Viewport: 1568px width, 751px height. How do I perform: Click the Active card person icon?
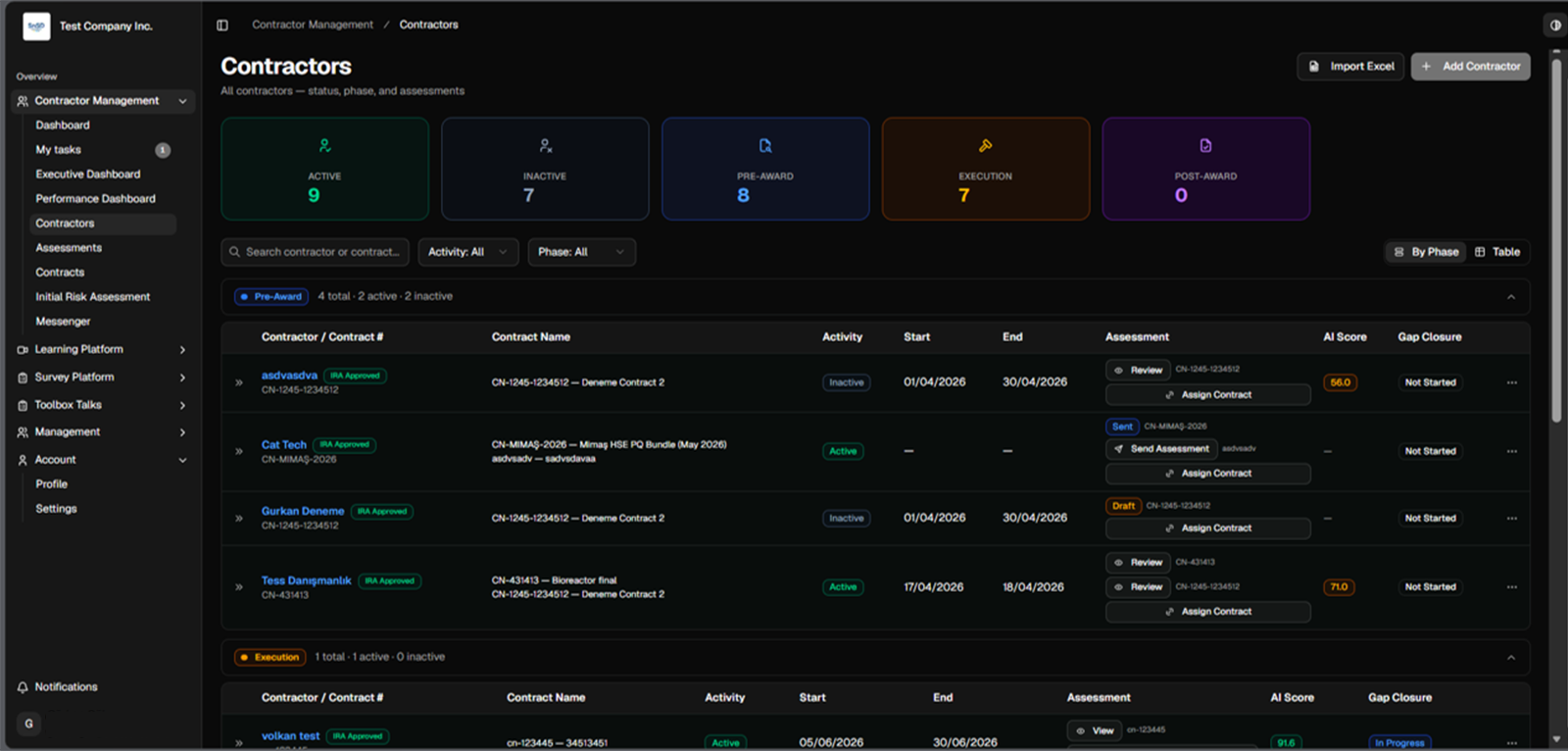(x=324, y=146)
